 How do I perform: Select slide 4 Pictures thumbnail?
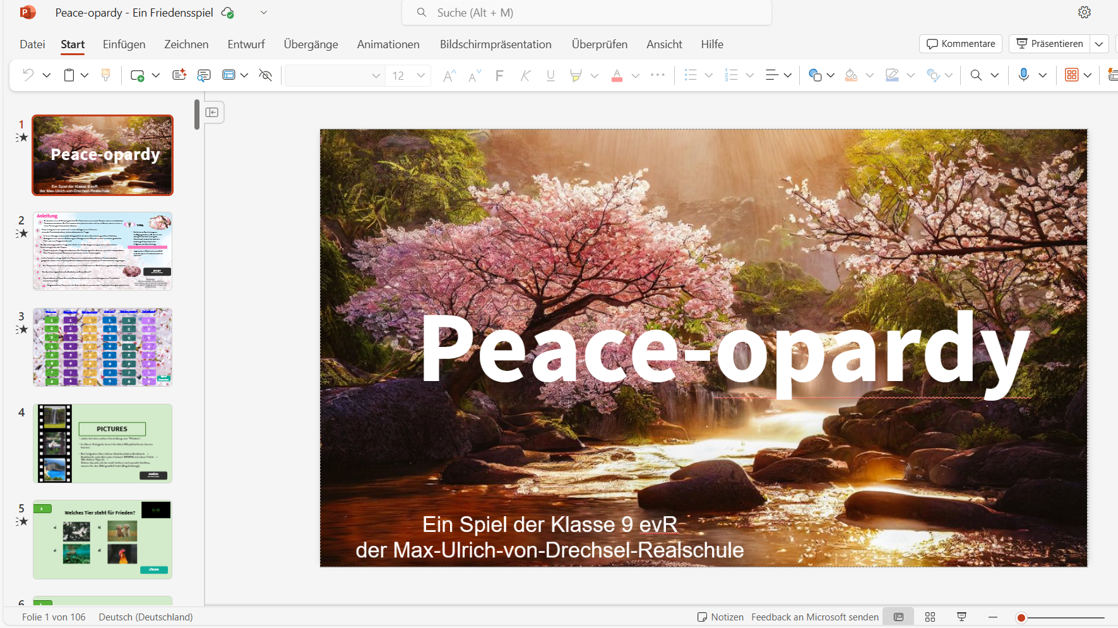tap(102, 443)
